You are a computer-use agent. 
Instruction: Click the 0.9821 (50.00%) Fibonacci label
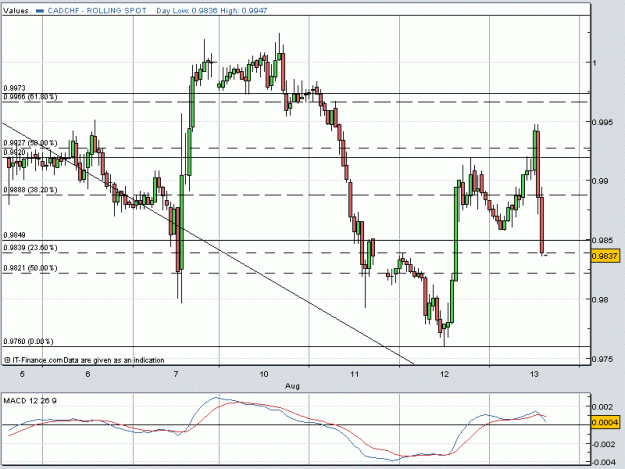pos(30,268)
